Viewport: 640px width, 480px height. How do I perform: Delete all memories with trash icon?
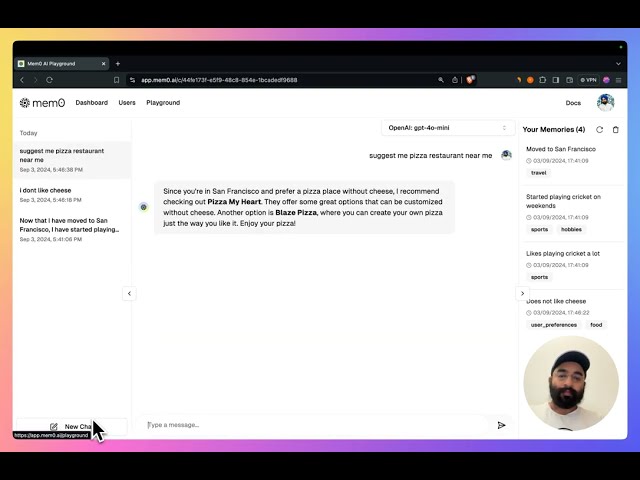tap(616, 129)
